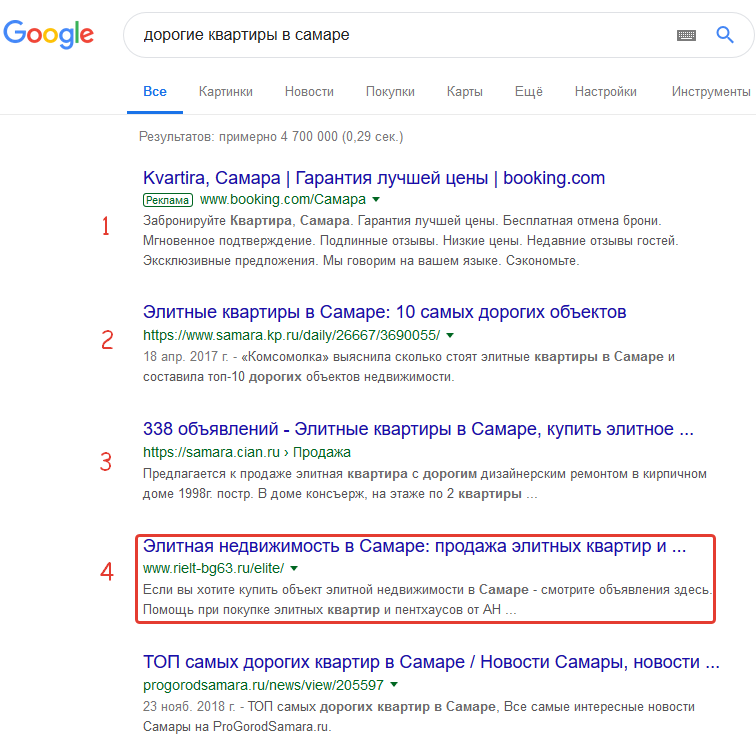Click the Реклама ad label badge
This screenshot has height=737, width=756.
coord(168,200)
